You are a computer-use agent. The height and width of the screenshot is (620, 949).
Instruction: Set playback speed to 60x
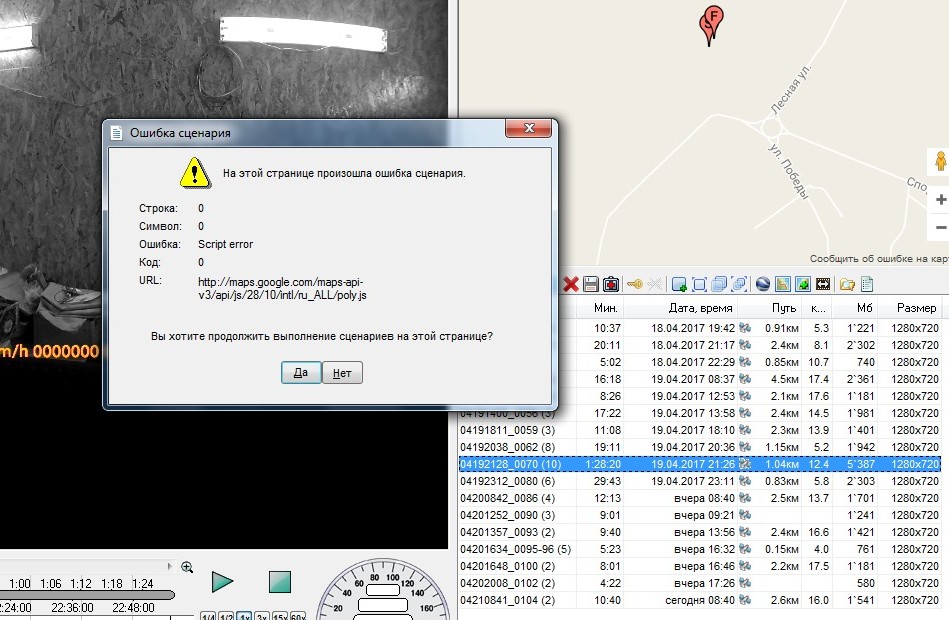(x=298, y=616)
